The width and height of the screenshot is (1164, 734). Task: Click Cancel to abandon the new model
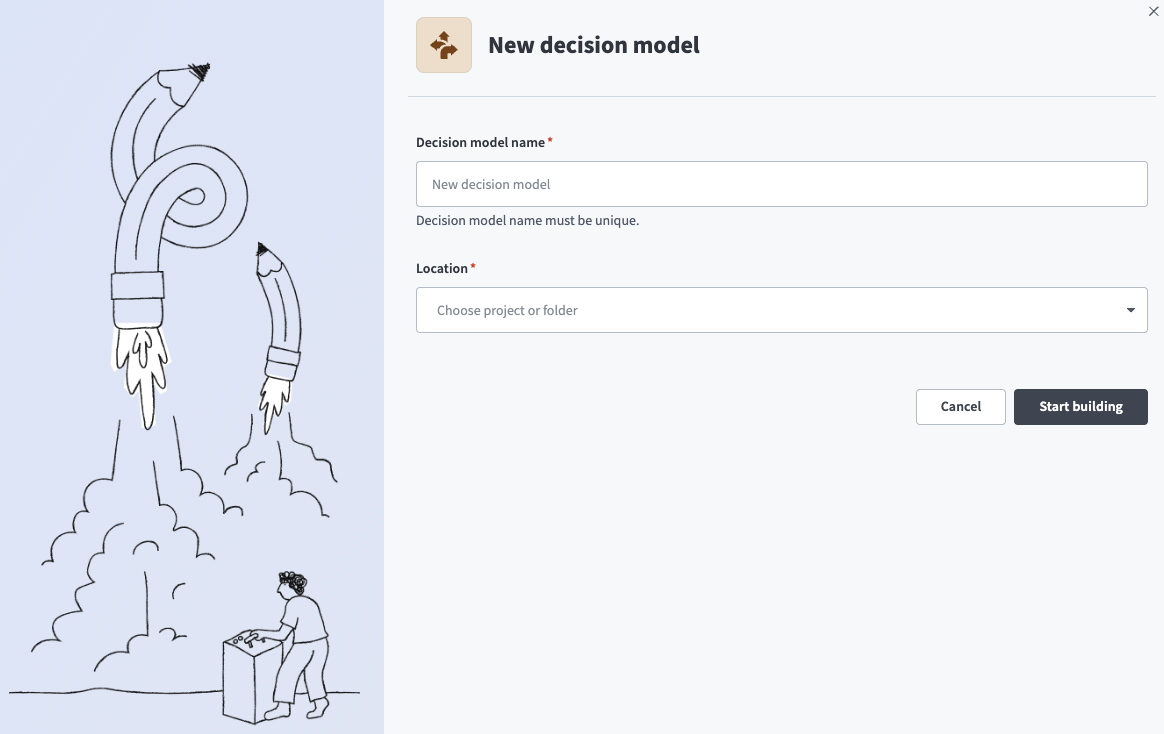(960, 406)
